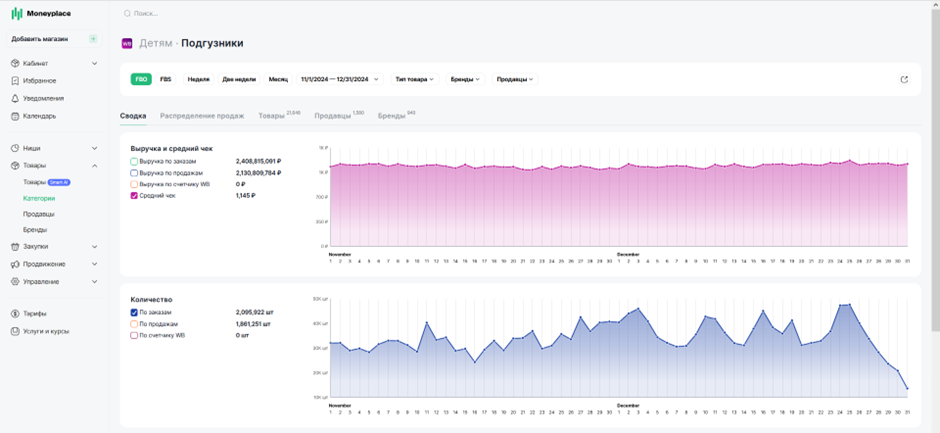The height and width of the screenshot is (433, 940).
Task: Open Категории in the sidebar
Action: tap(40, 198)
